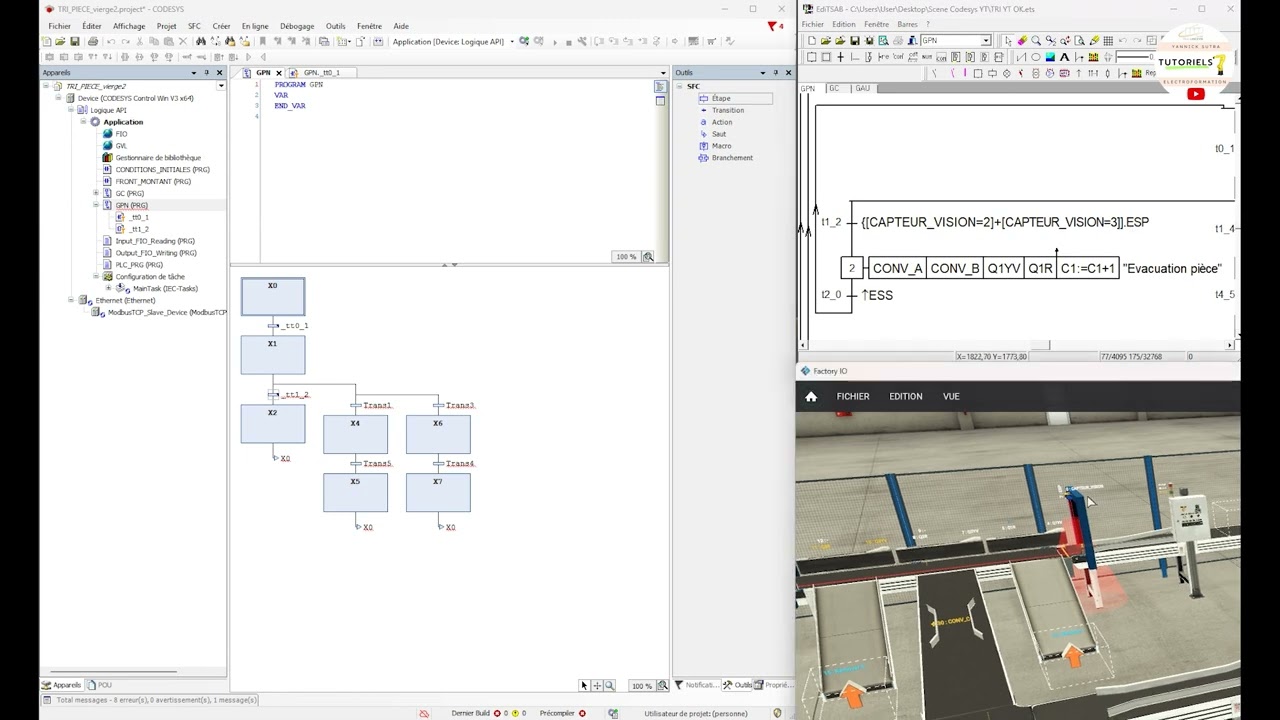The height and width of the screenshot is (720, 1280).
Task: Switch to the GAU tab in EdiTSAB
Action: click(862, 88)
